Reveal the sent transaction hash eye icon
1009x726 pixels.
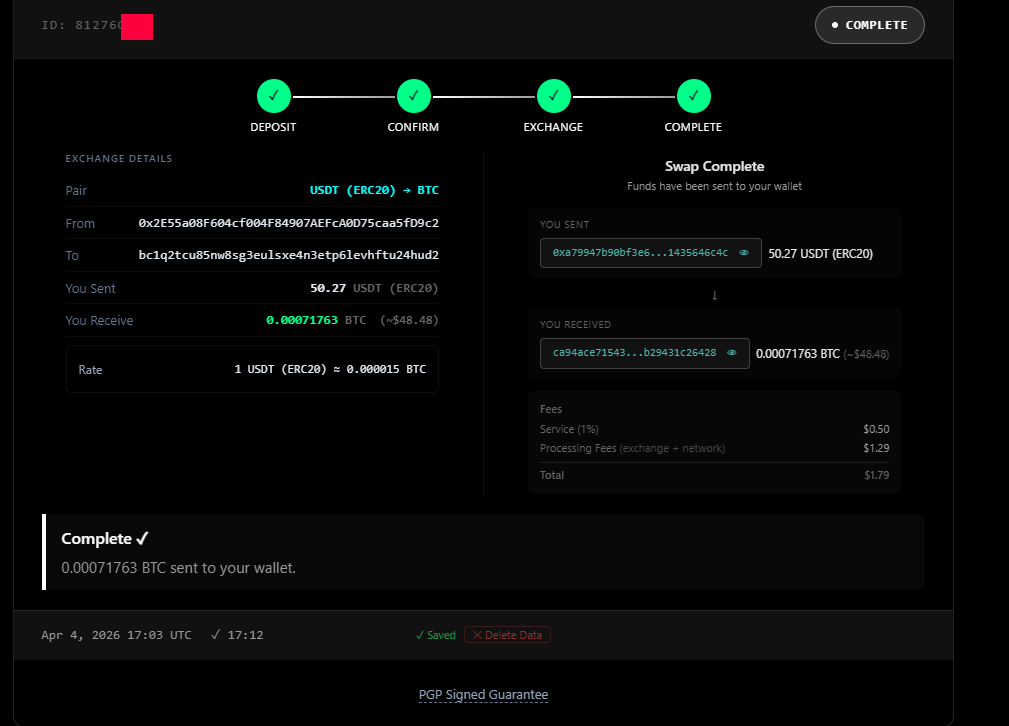point(744,253)
